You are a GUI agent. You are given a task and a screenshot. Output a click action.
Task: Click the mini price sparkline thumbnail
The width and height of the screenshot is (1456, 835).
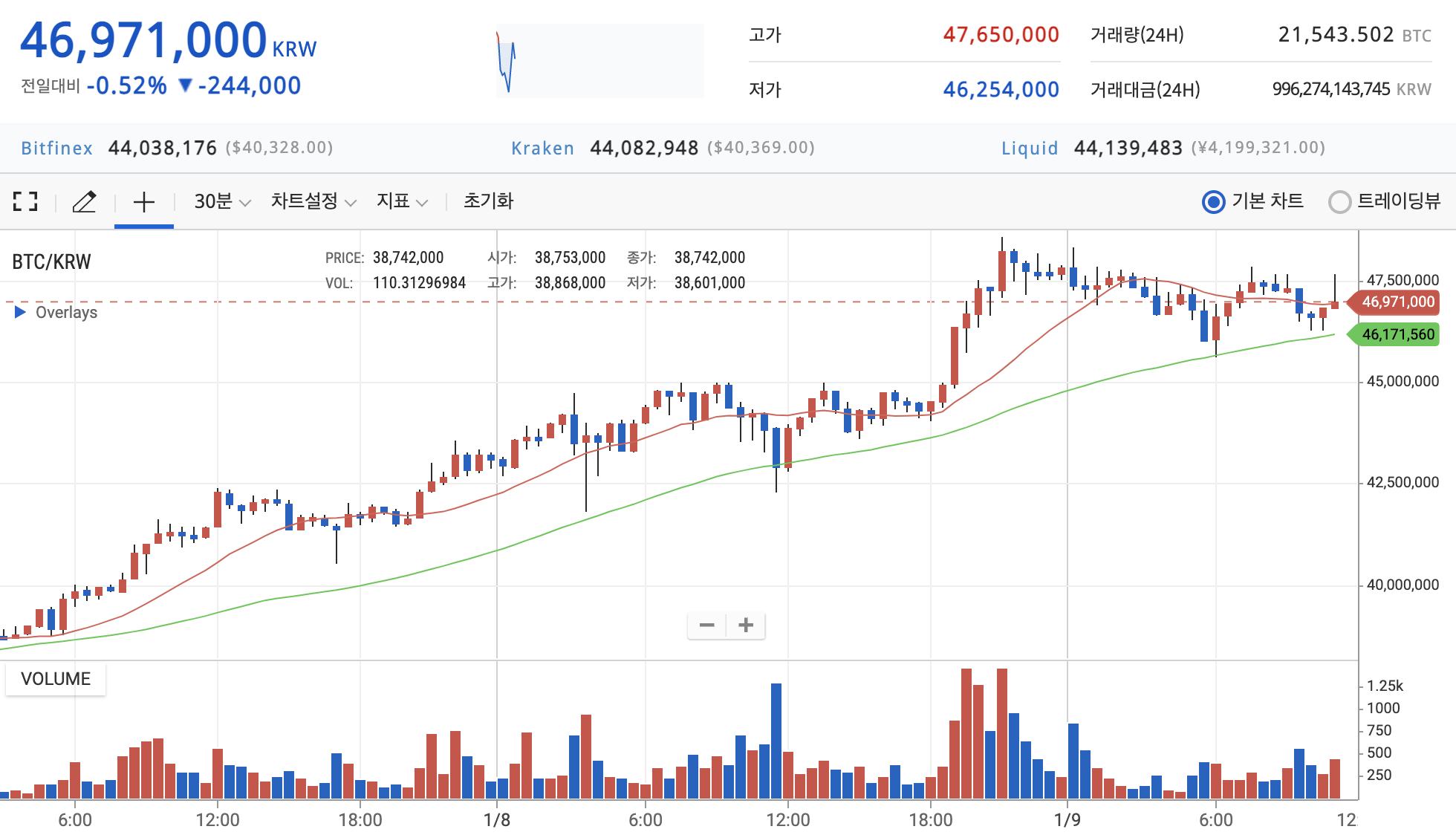point(599,61)
